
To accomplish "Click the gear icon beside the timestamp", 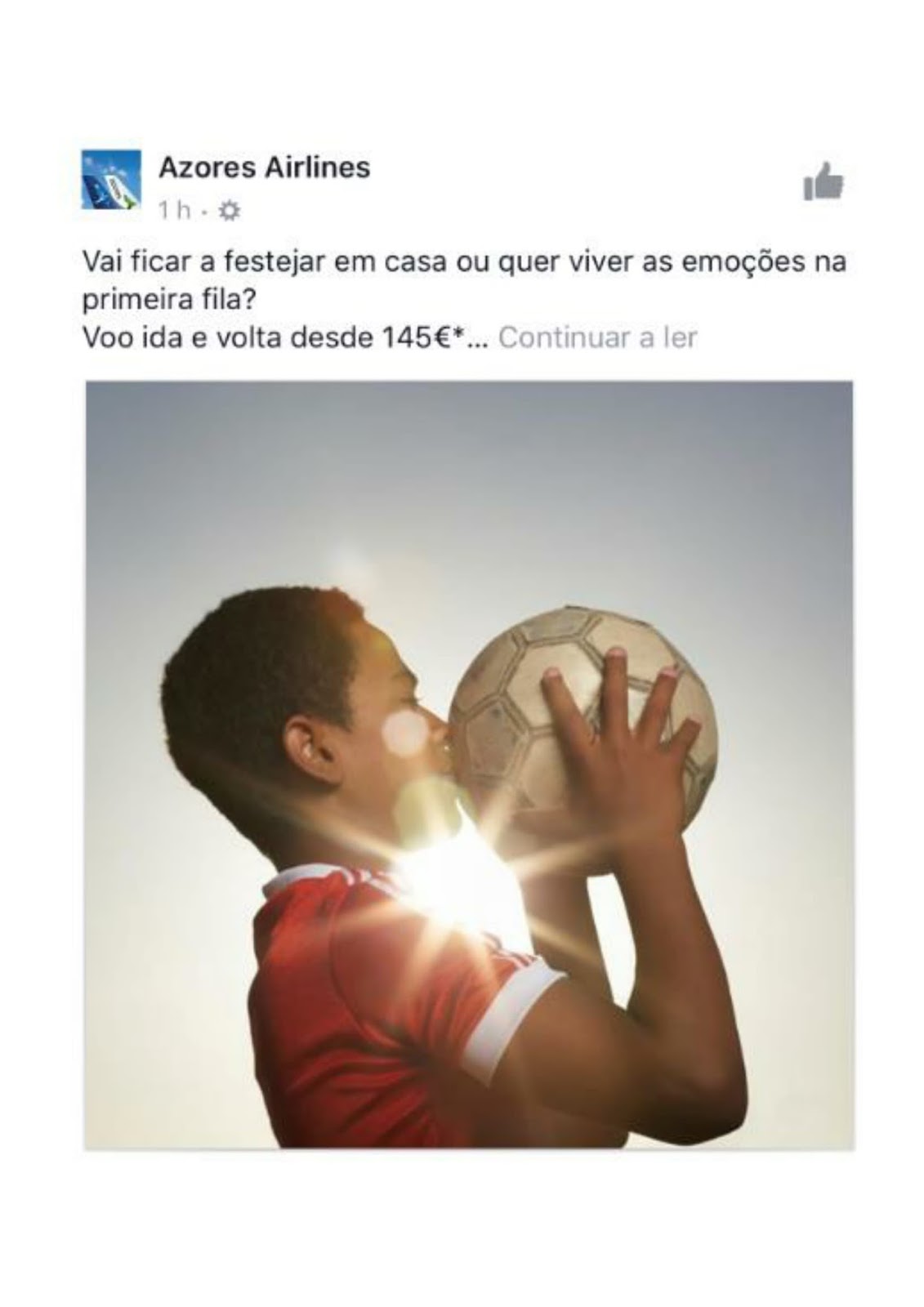I will [x=230, y=212].
